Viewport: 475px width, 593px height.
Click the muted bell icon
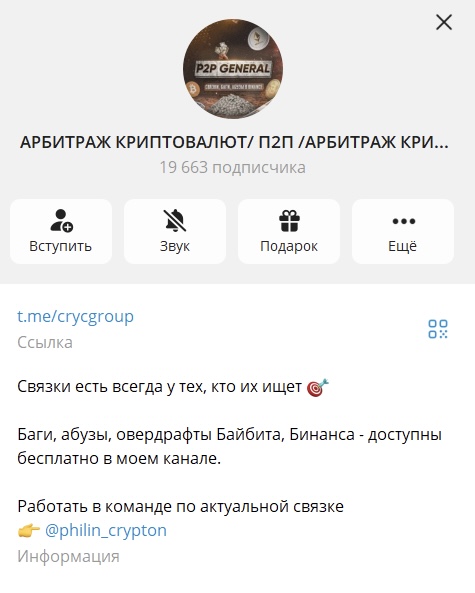tap(175, 220)
